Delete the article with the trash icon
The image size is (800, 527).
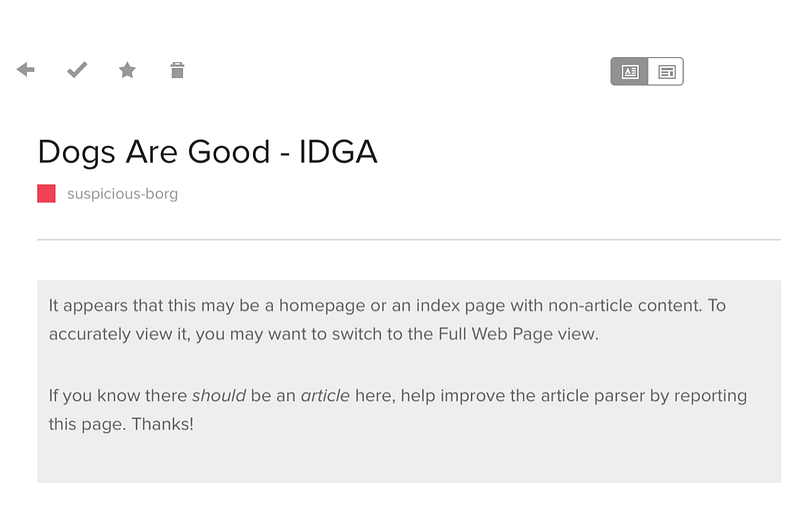pos(177,70)
